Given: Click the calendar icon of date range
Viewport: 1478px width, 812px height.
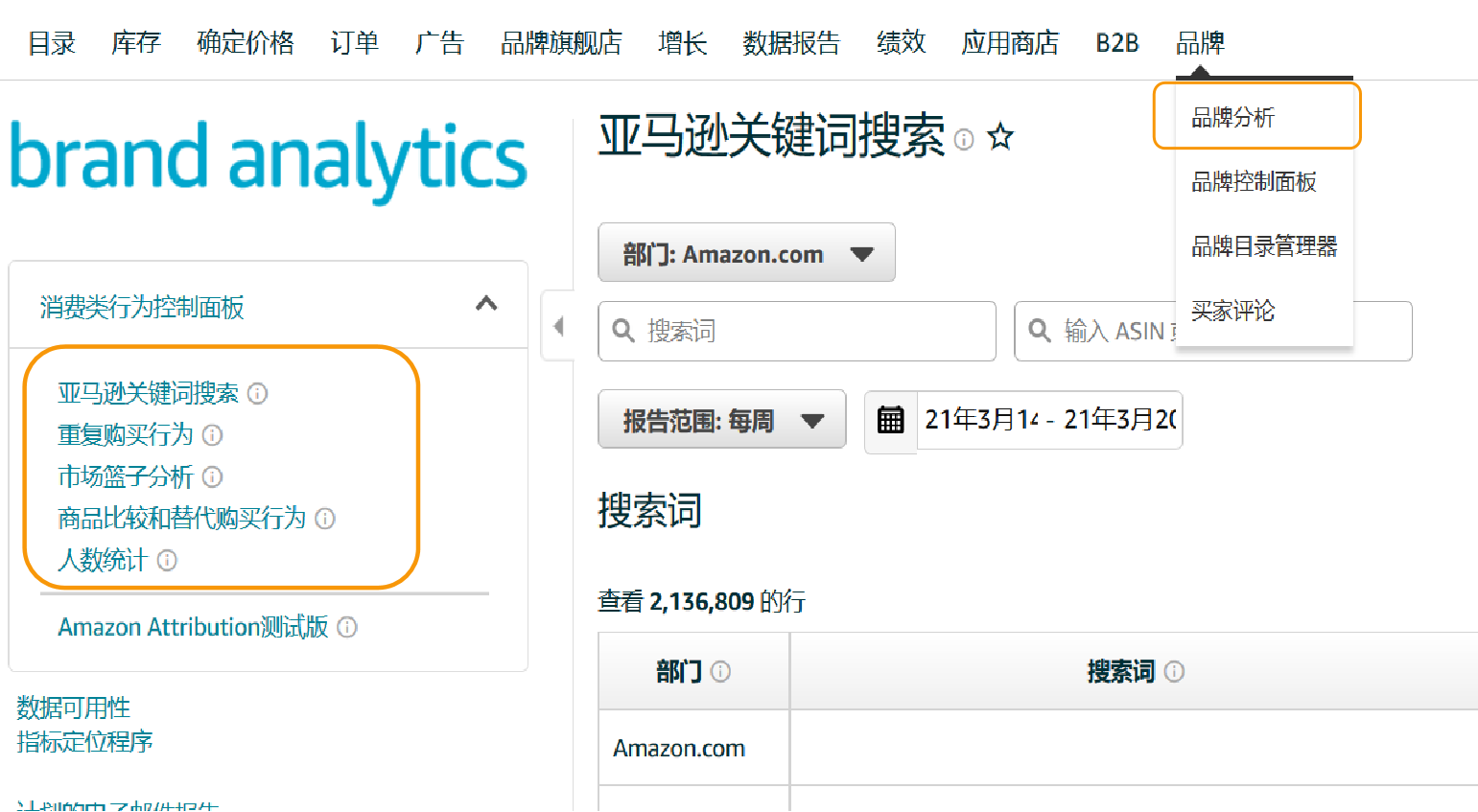Looking at the screenshot, I should [x=890, y=420].
